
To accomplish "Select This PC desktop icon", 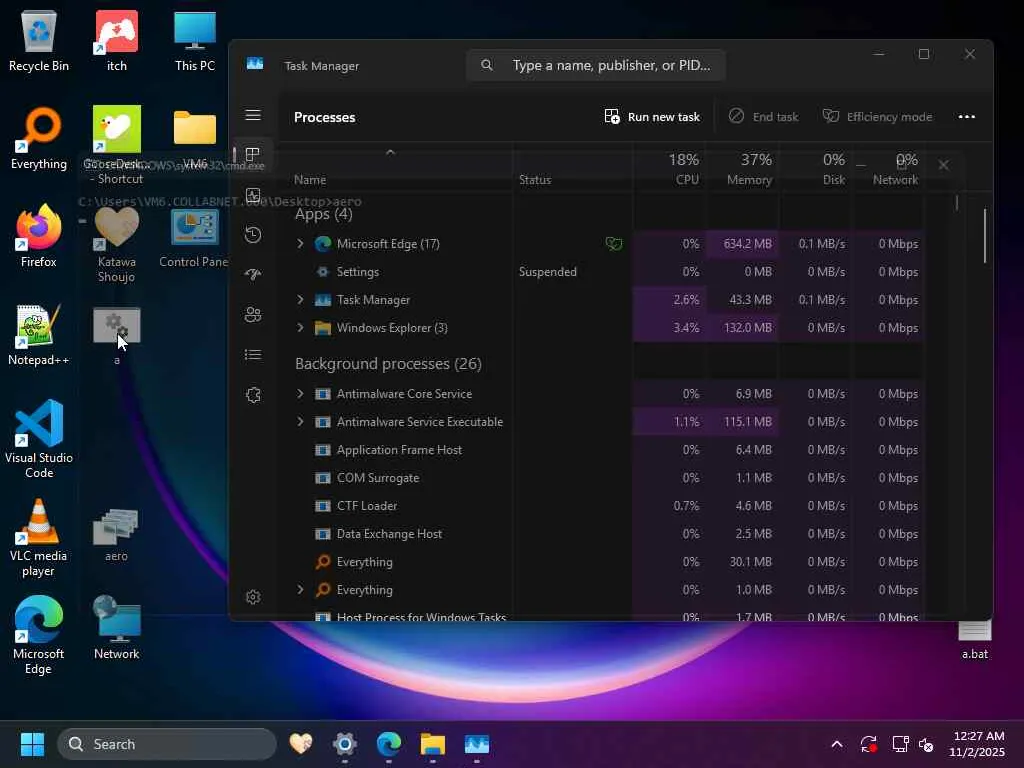I will pyautogui.click(x=195, y=41).
